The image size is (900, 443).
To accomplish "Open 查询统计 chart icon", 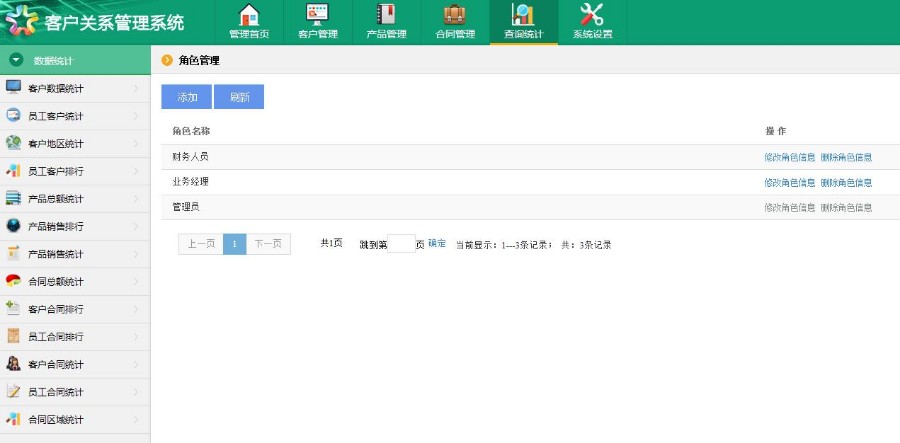I will pos(523,14).
